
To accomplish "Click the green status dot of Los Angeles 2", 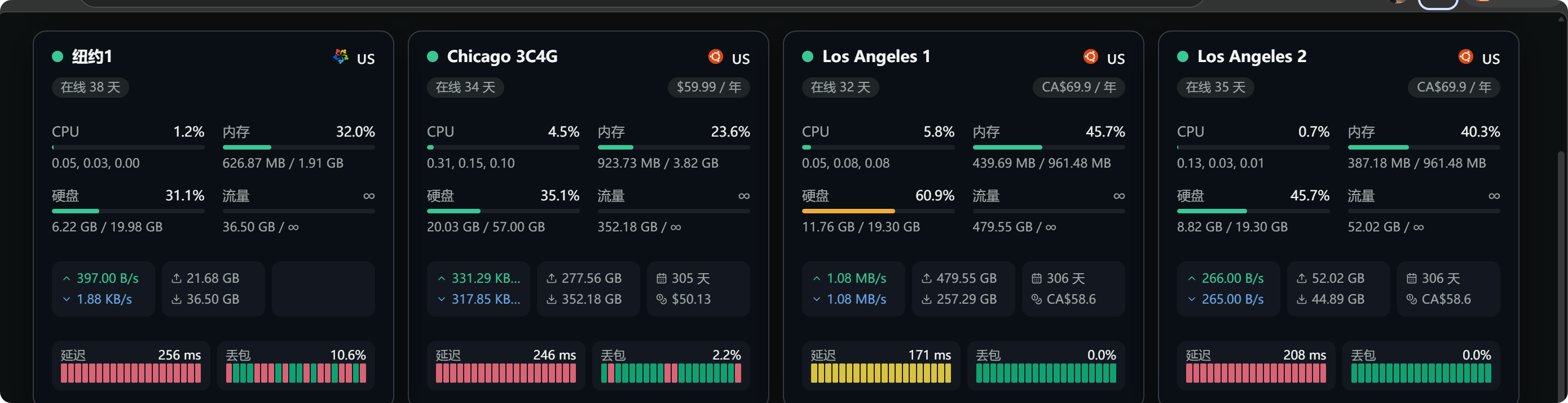I will tap(1183, 56).
